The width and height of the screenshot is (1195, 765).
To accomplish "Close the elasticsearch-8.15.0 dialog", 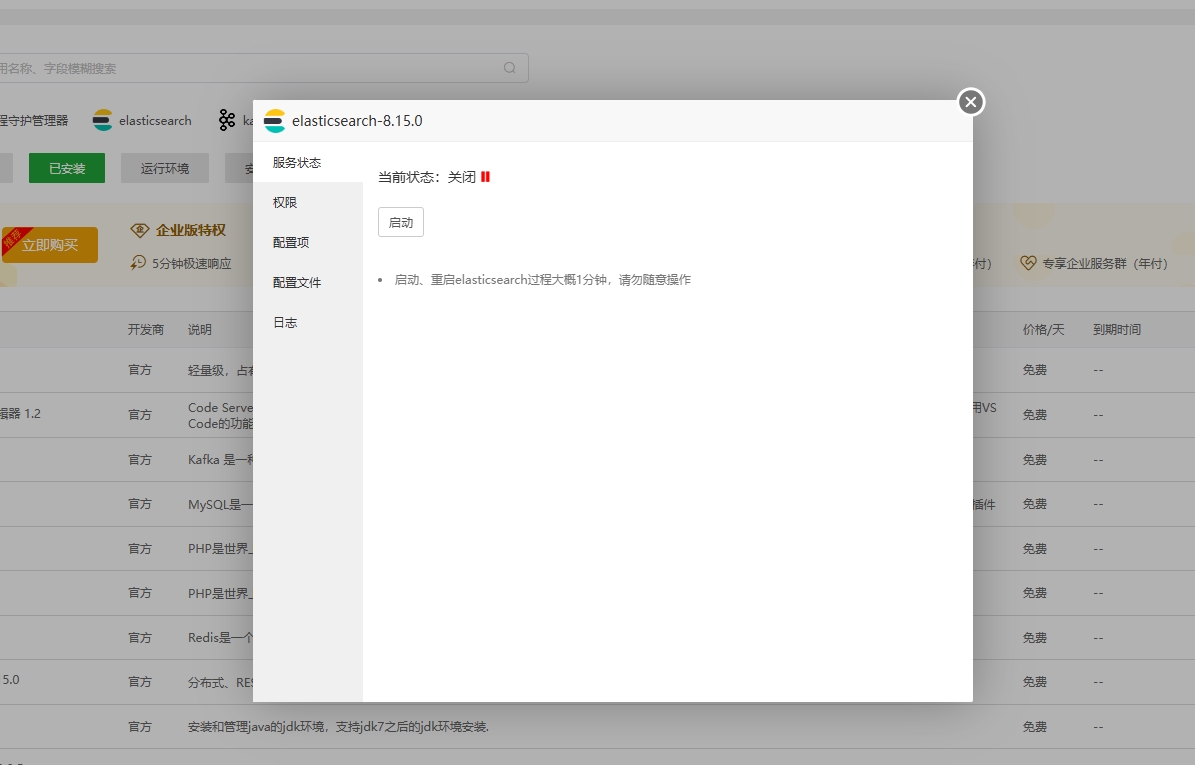I will point(970,102).
